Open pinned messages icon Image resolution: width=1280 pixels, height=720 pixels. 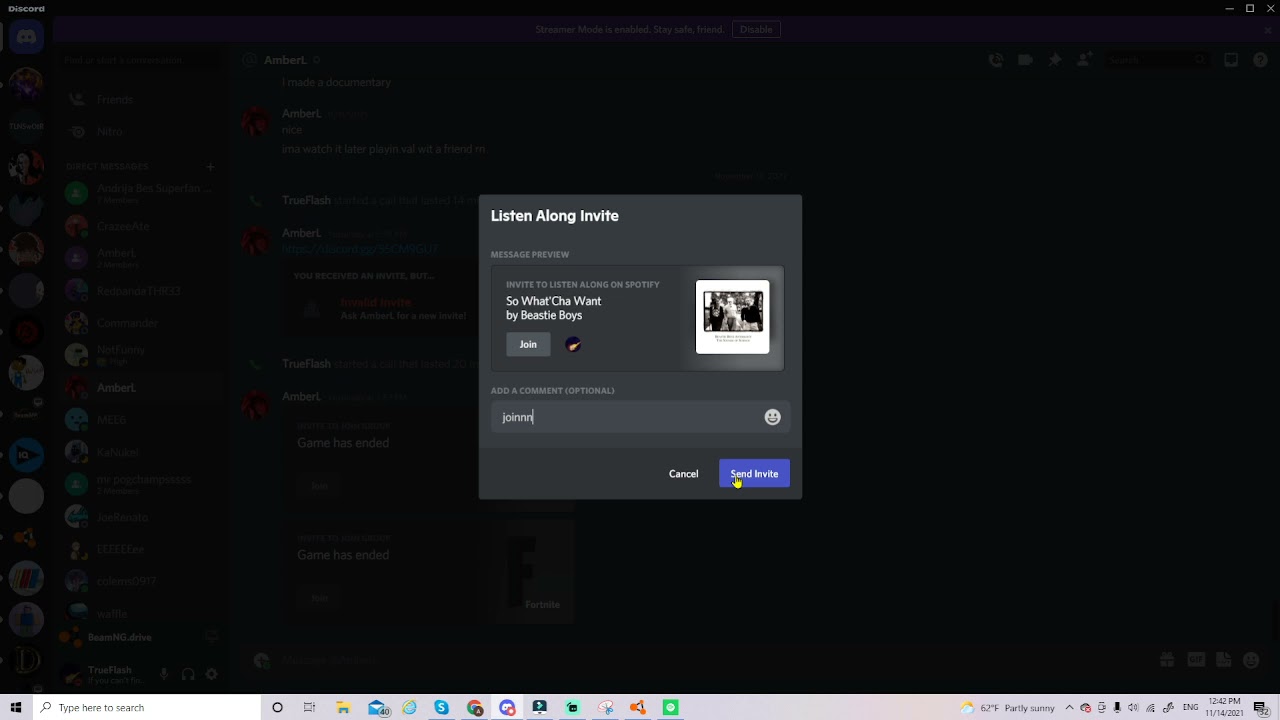(x=1054, y=60)
